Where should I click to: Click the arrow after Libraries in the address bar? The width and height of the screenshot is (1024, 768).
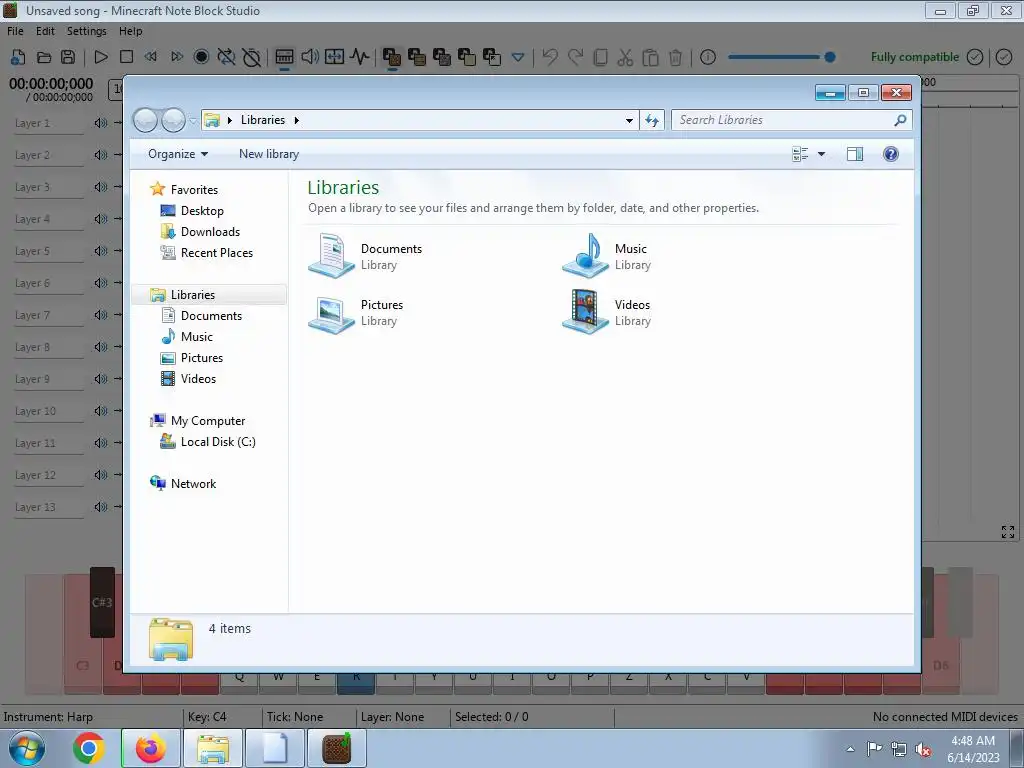(296, 120)
